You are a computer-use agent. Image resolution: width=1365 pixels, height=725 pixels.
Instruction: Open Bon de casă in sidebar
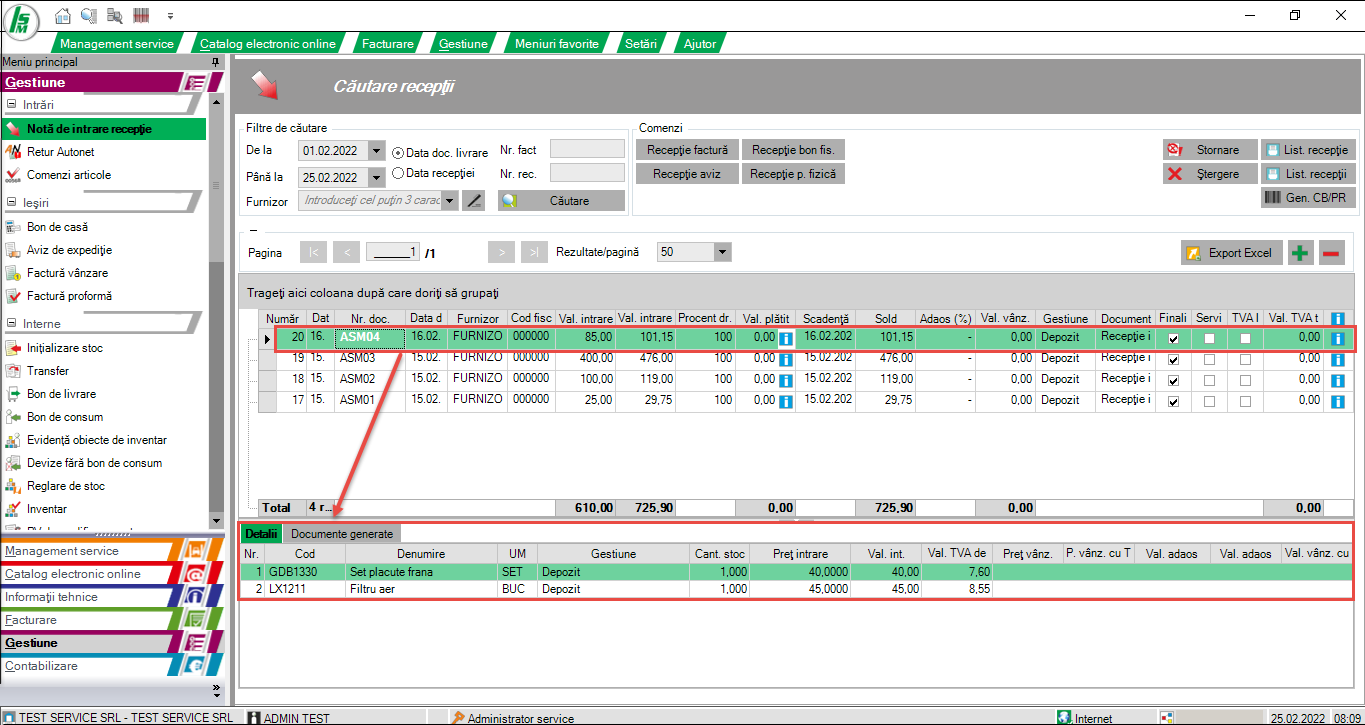pos(57,227)
